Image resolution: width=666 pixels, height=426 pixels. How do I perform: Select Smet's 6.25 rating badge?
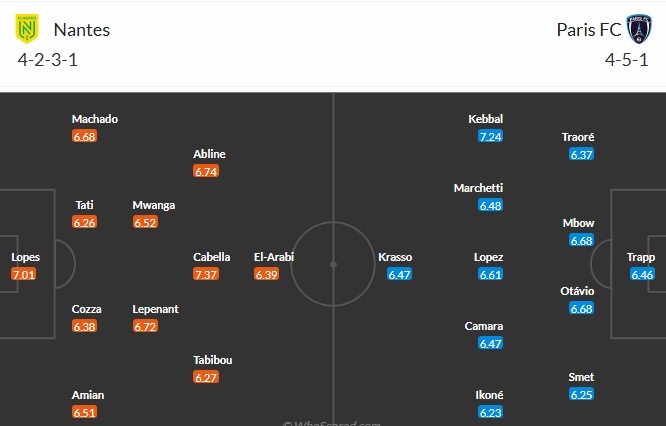pos(582,395)
